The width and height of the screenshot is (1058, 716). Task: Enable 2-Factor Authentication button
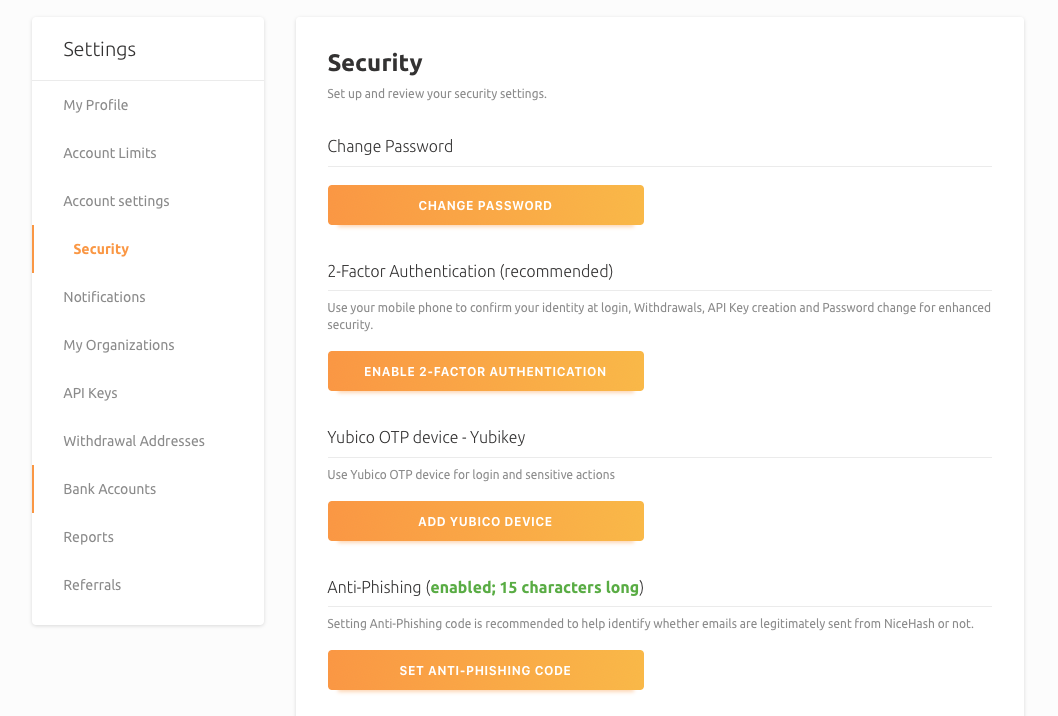coord(485,371)
